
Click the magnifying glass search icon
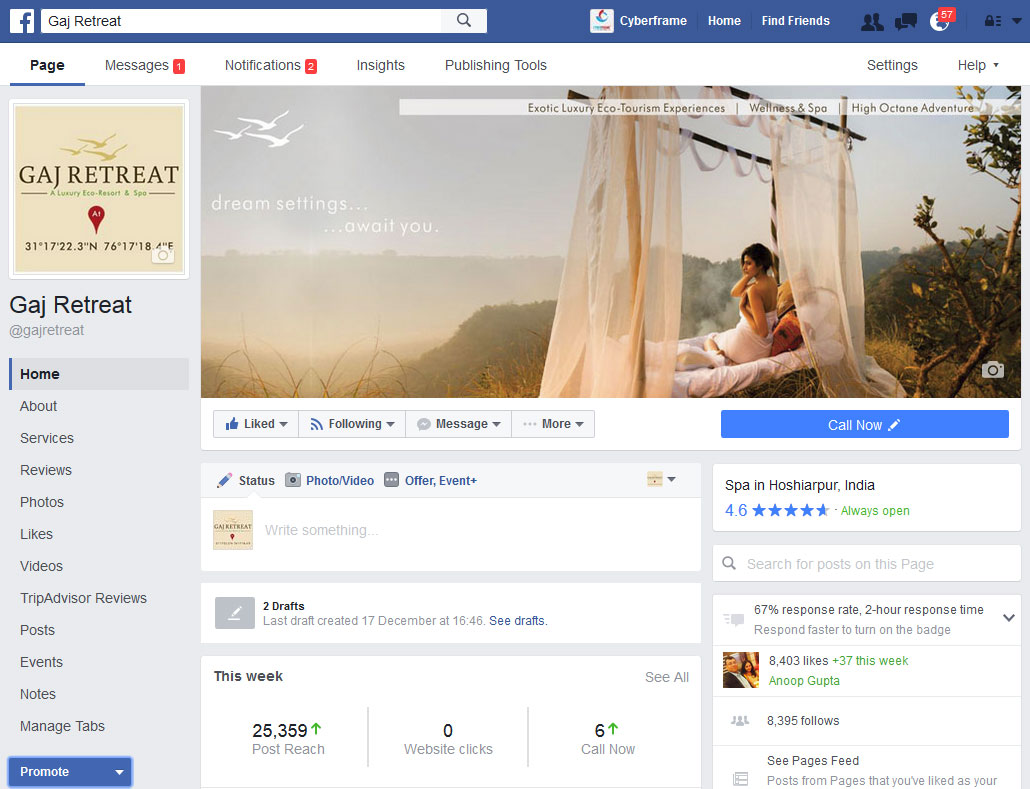[466, 20]
